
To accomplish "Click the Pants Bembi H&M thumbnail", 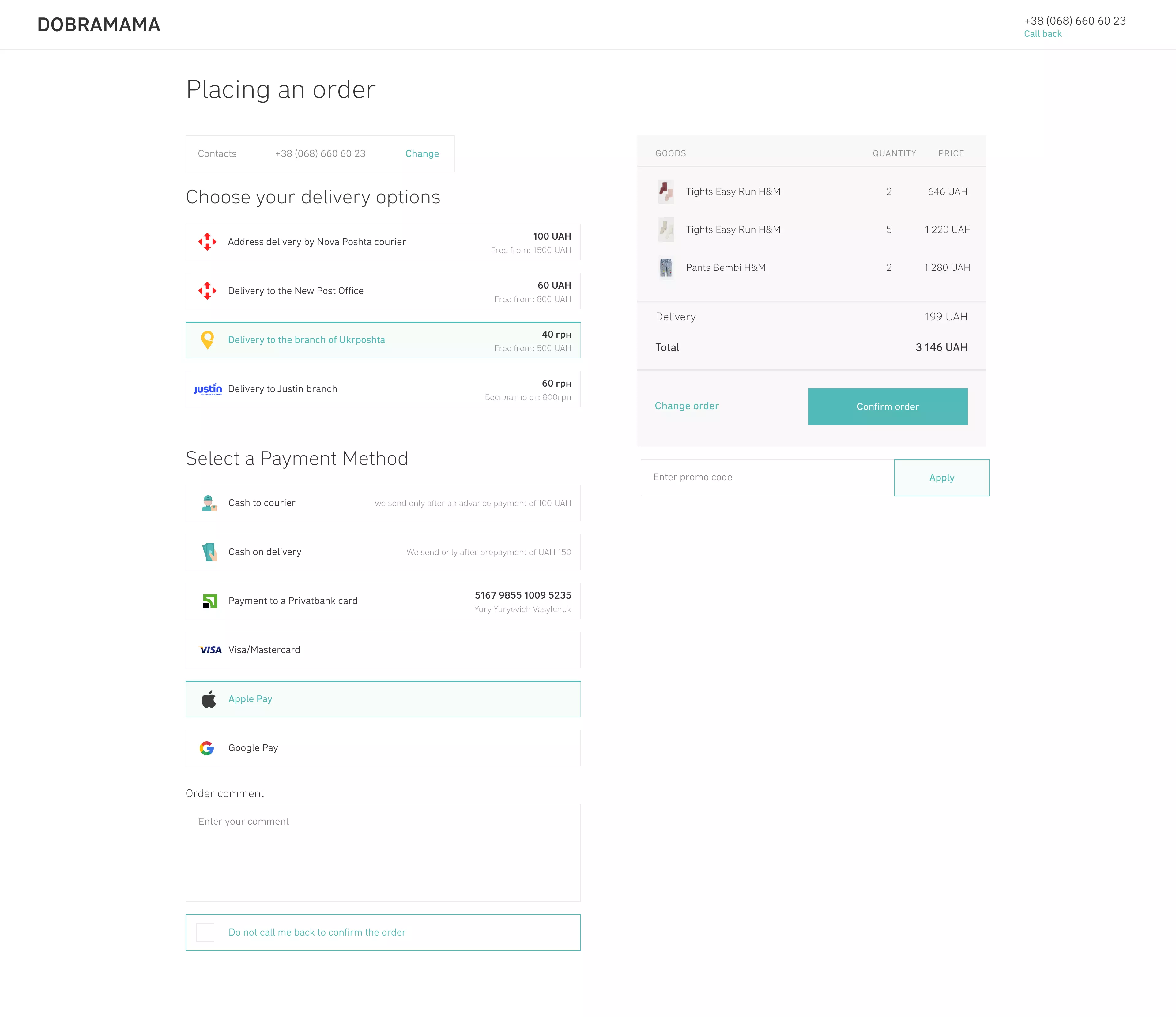I will 666,267.
